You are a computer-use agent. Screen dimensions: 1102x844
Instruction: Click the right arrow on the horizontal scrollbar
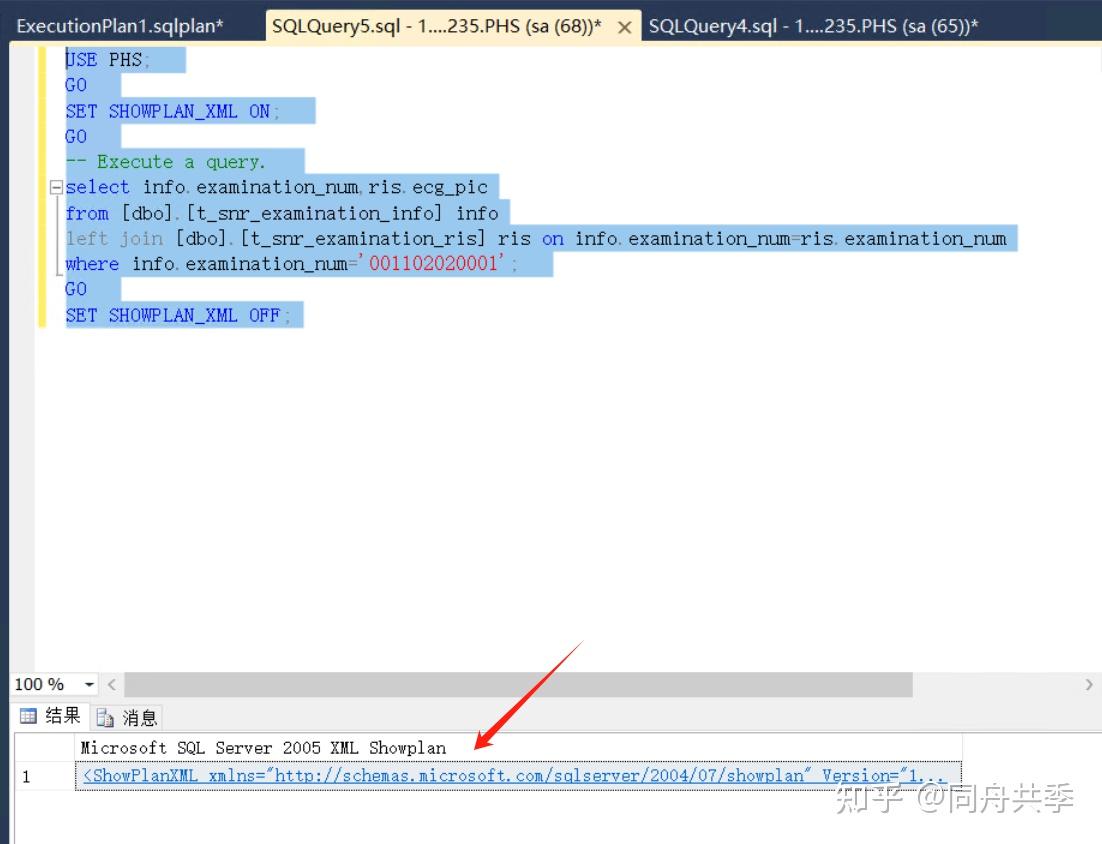coord(1089,685)
